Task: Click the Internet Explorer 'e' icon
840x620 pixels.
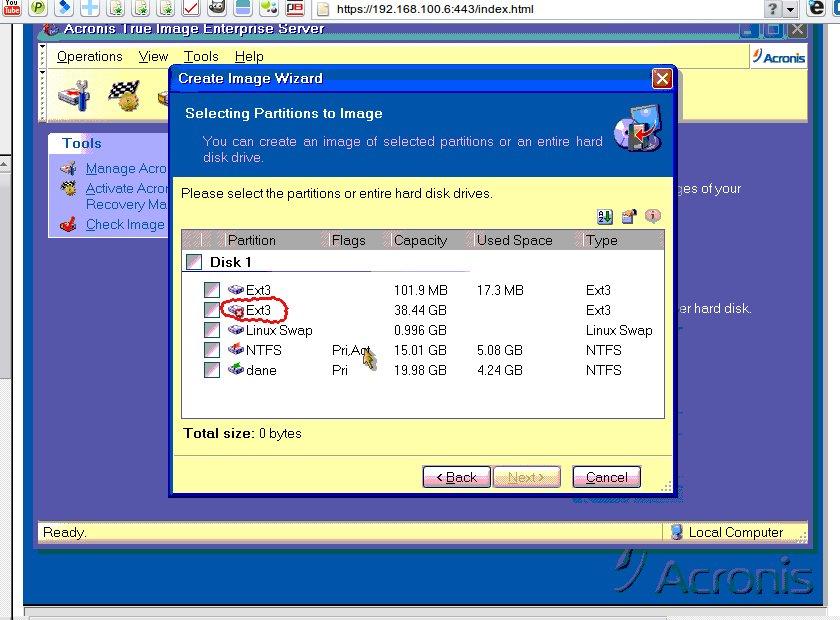Action: click(x=816, y=8)
